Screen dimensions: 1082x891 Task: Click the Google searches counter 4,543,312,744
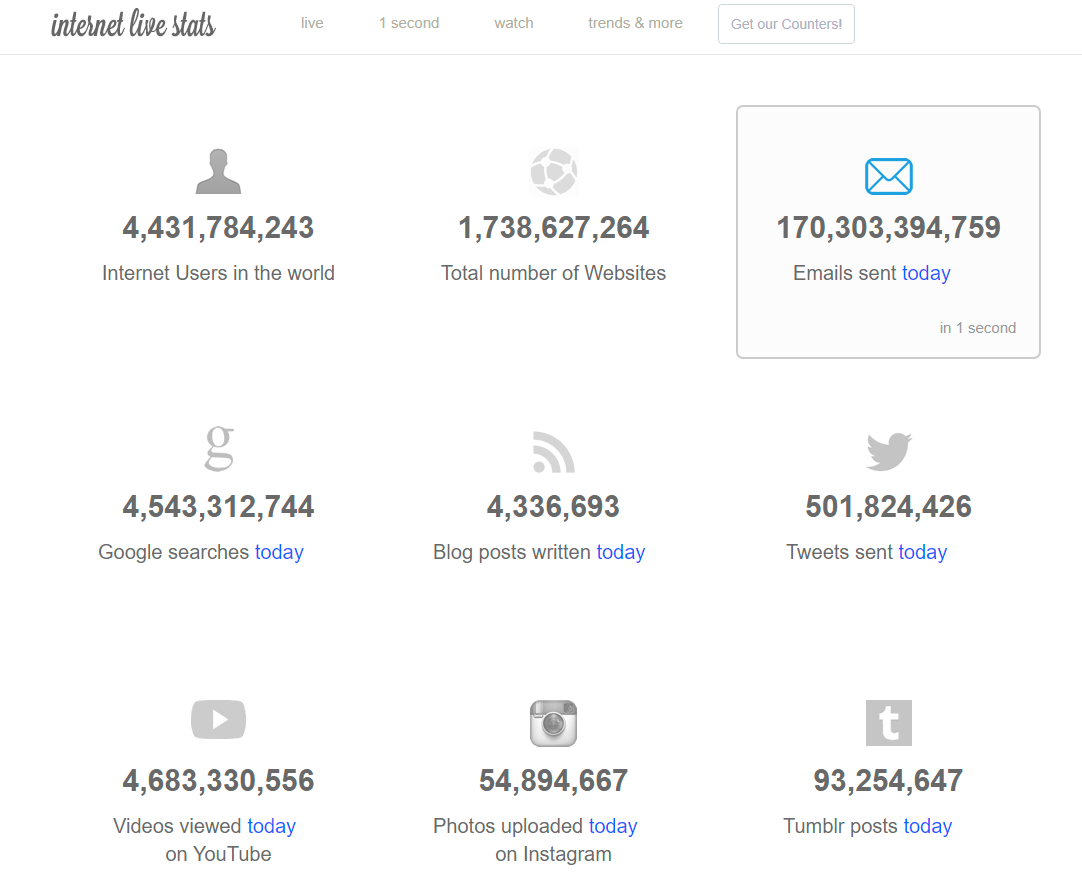218,507
